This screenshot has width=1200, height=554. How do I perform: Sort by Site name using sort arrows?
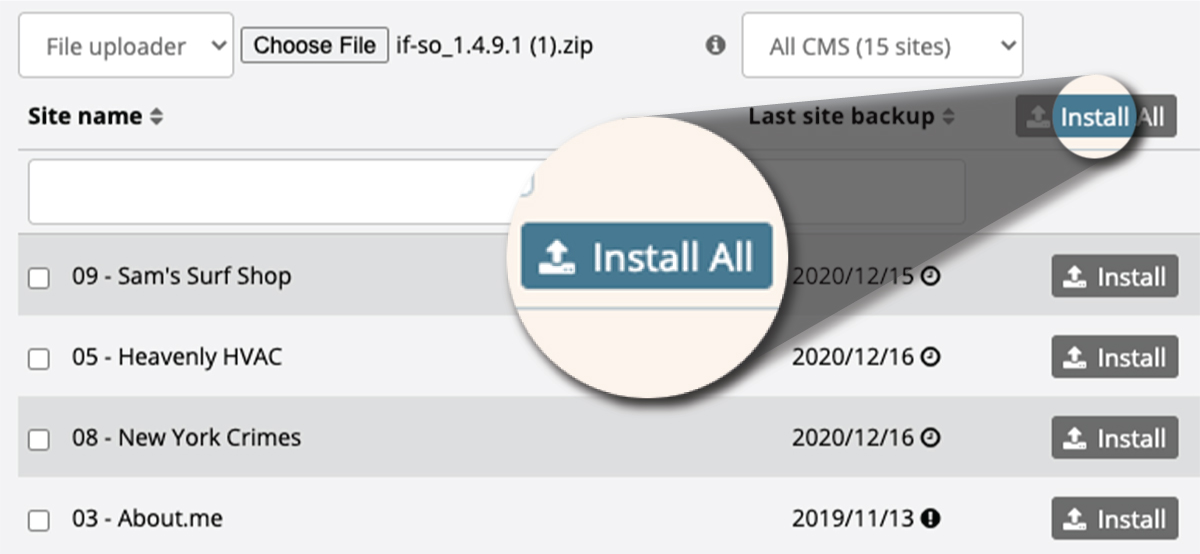[156, 117]
